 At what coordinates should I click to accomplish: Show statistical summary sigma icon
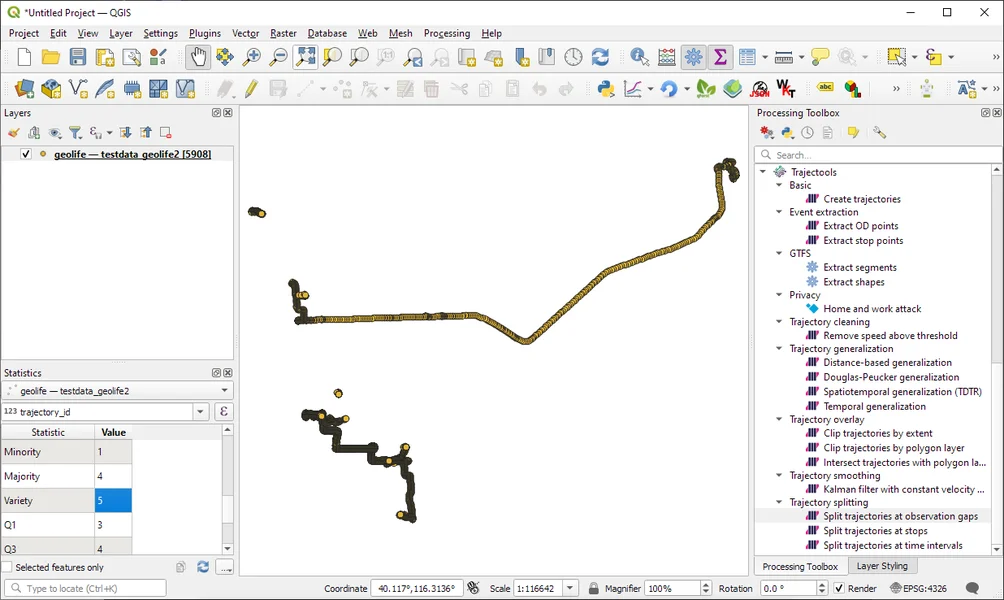720,57
